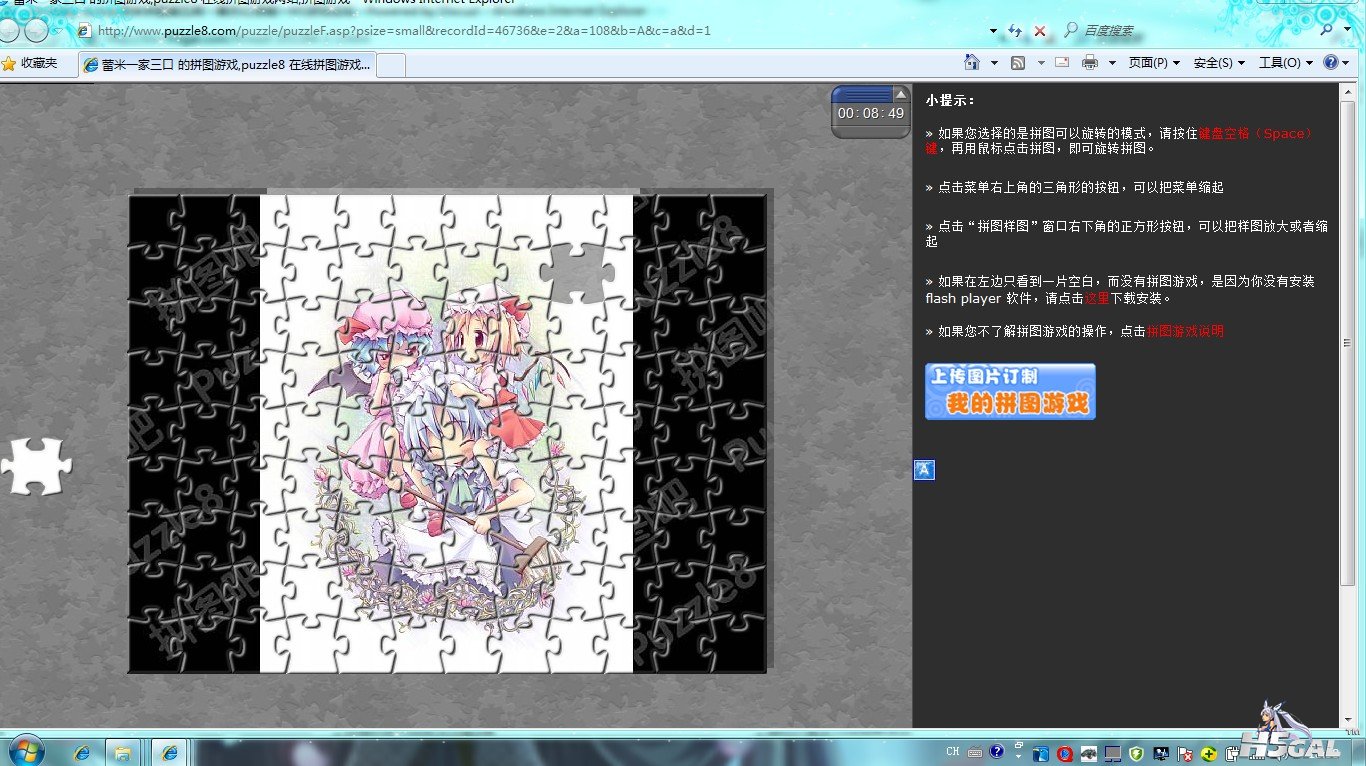This screenshot has height=766, width=1366.
Task: Click the blue bird tray icon
Action: (x=1041, y=754)
